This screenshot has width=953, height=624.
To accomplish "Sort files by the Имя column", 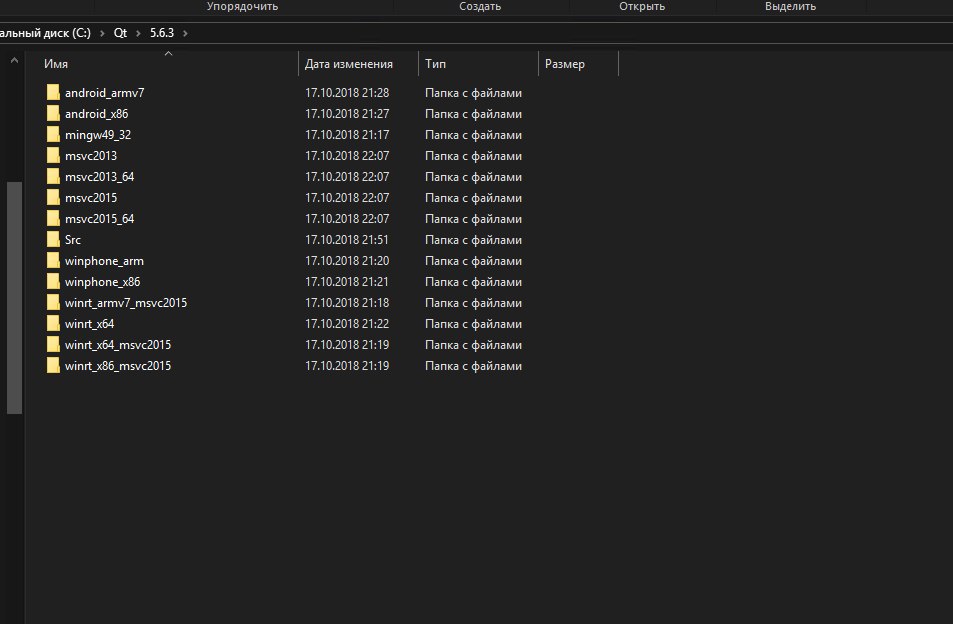I will coord(56,64).
